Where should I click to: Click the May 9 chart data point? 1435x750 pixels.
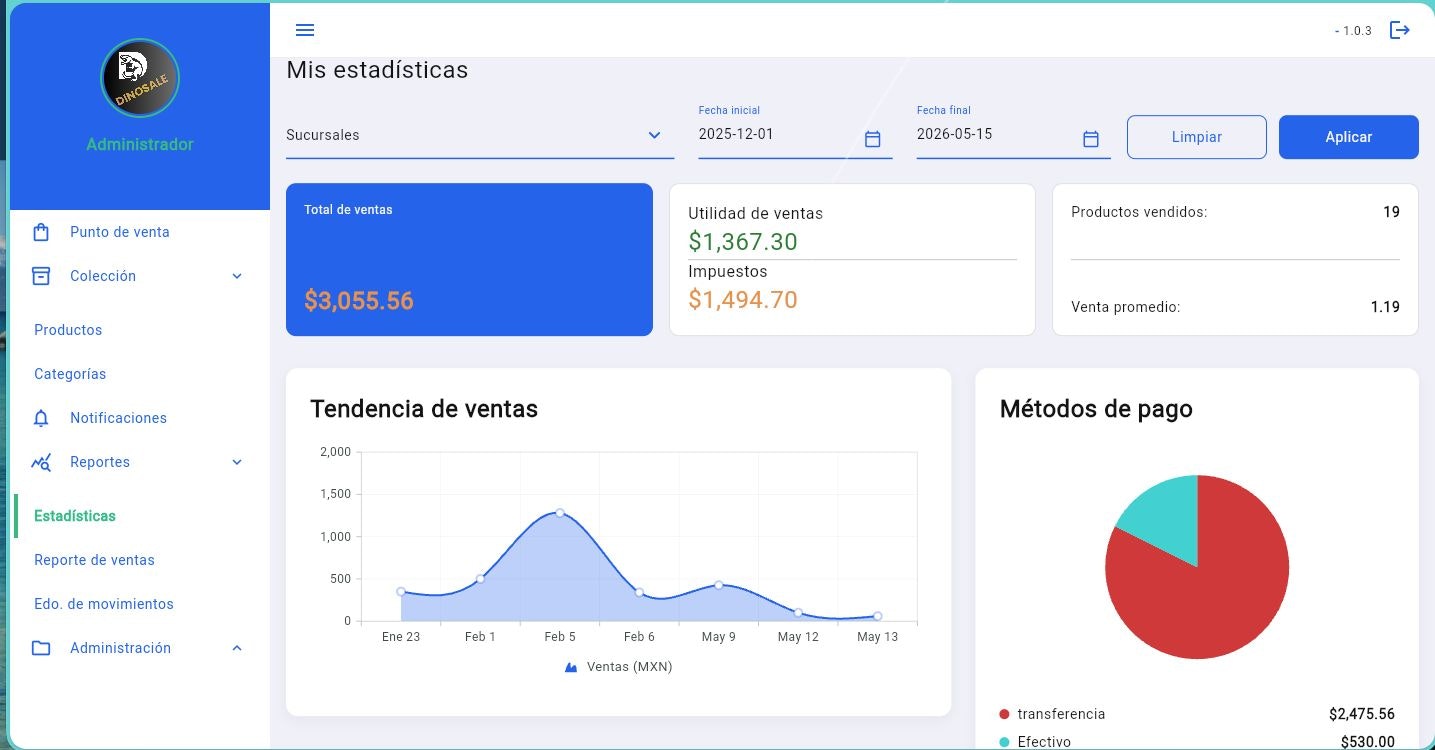[718, 584]
